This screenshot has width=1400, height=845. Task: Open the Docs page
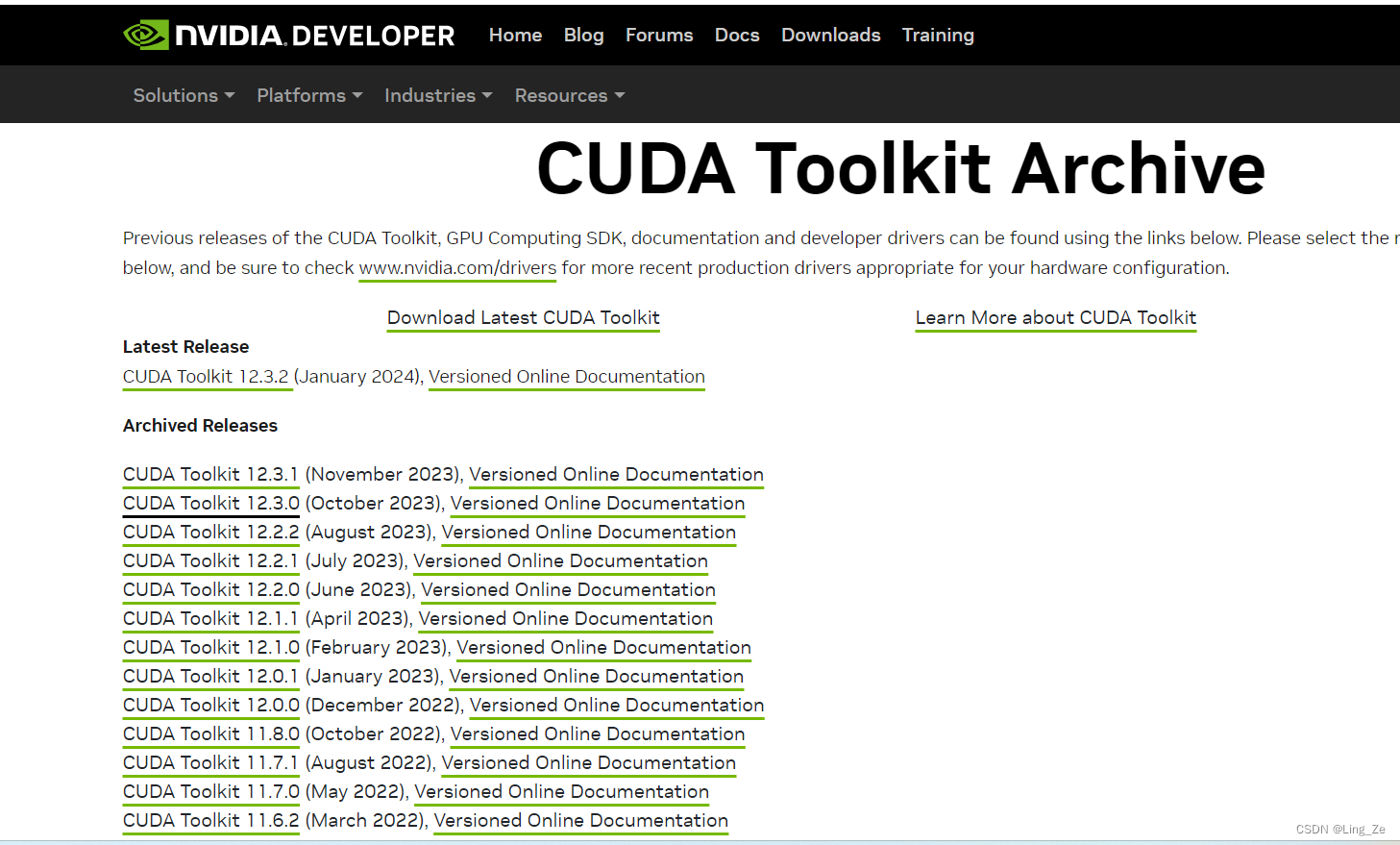coord(737,35)
